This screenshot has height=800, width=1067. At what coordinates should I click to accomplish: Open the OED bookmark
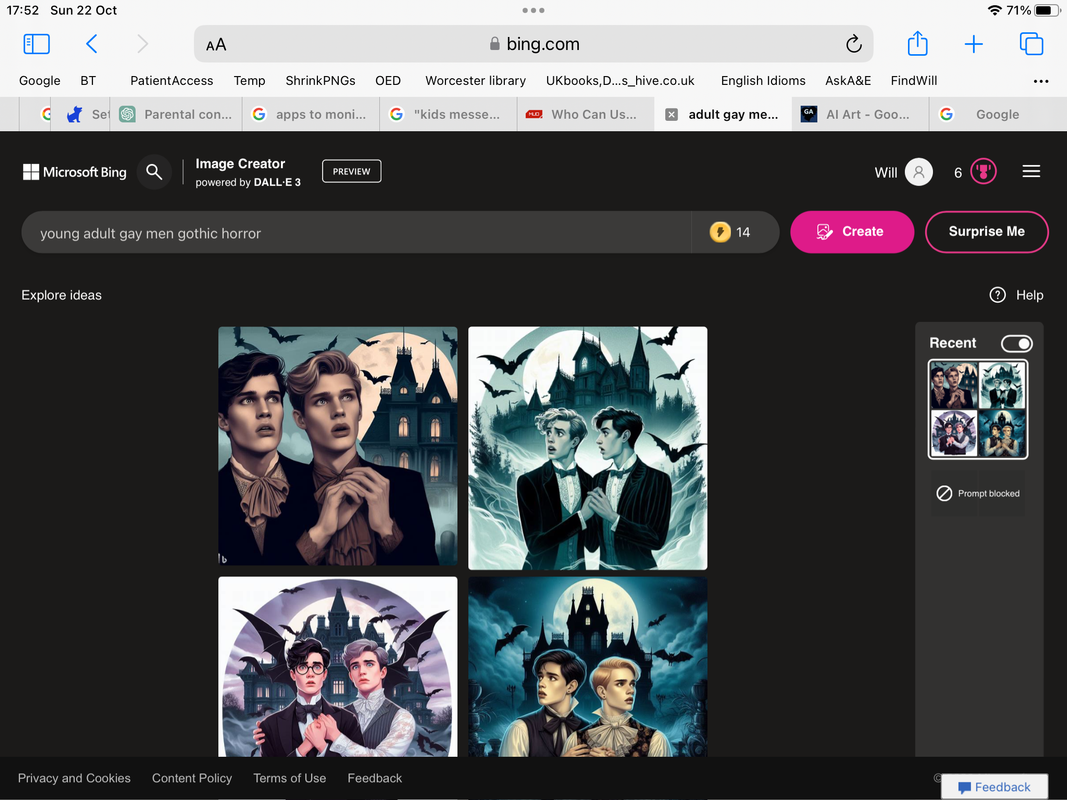pyautogui.click(x=388, y=80)
